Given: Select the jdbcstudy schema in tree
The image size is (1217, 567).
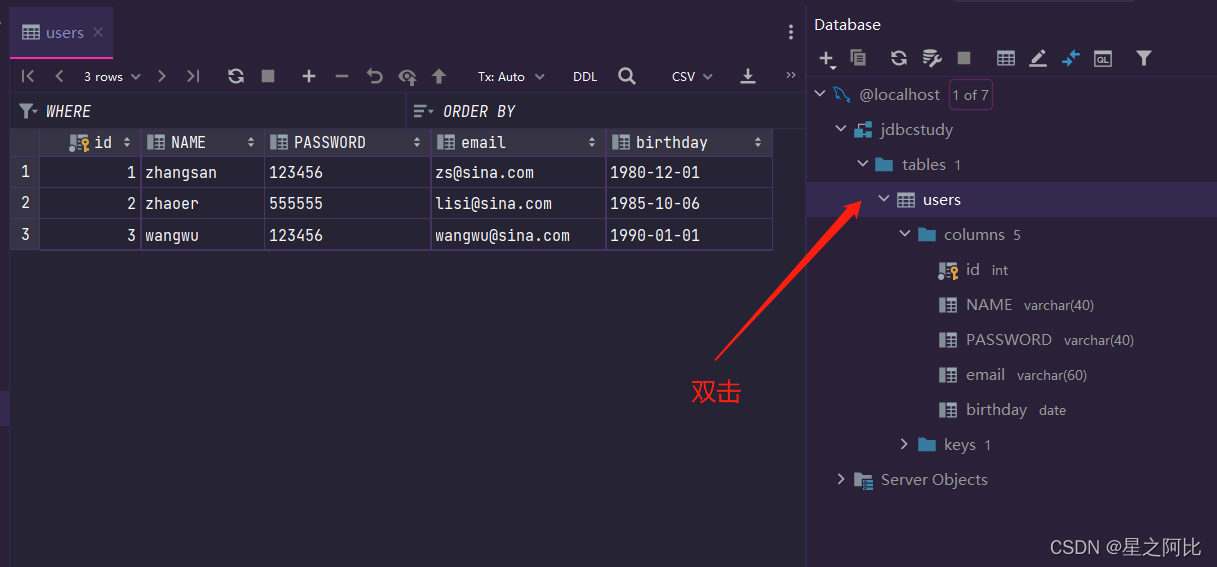Looking at the screenshot, I should point(903,129).
